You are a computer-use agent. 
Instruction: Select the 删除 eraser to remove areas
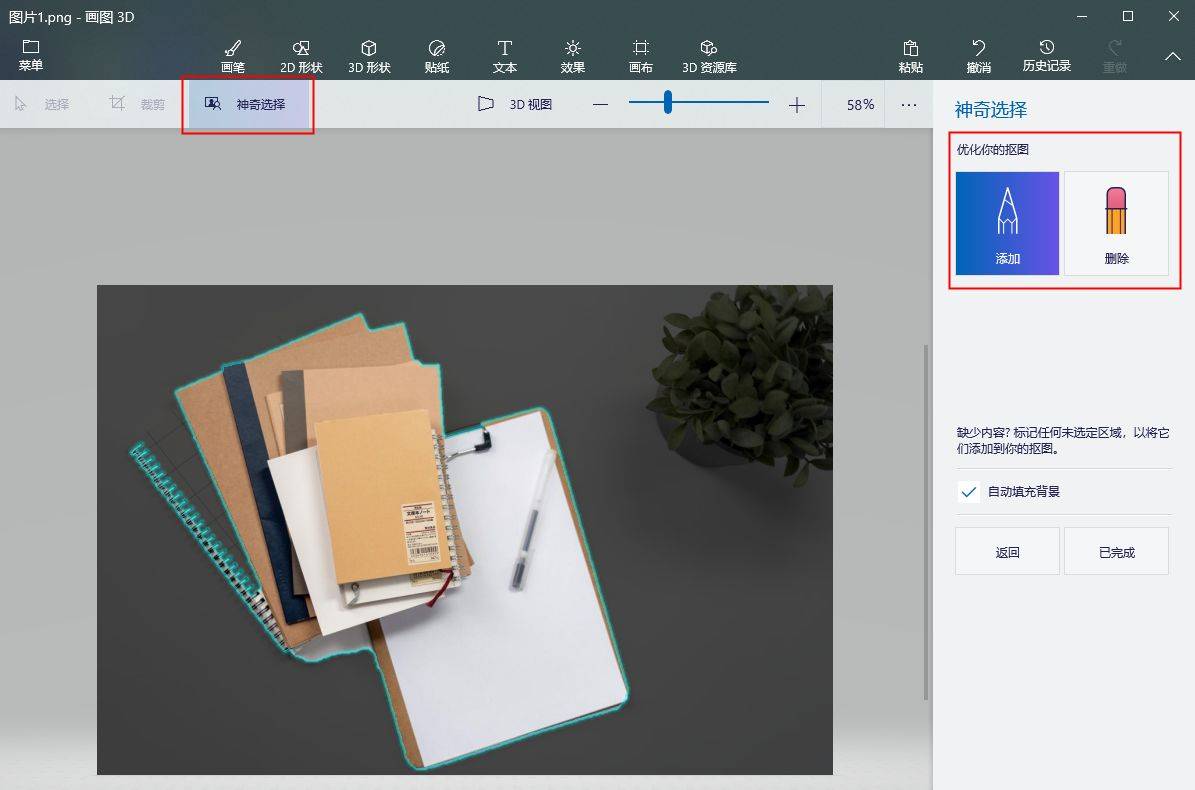[1116, 223]
